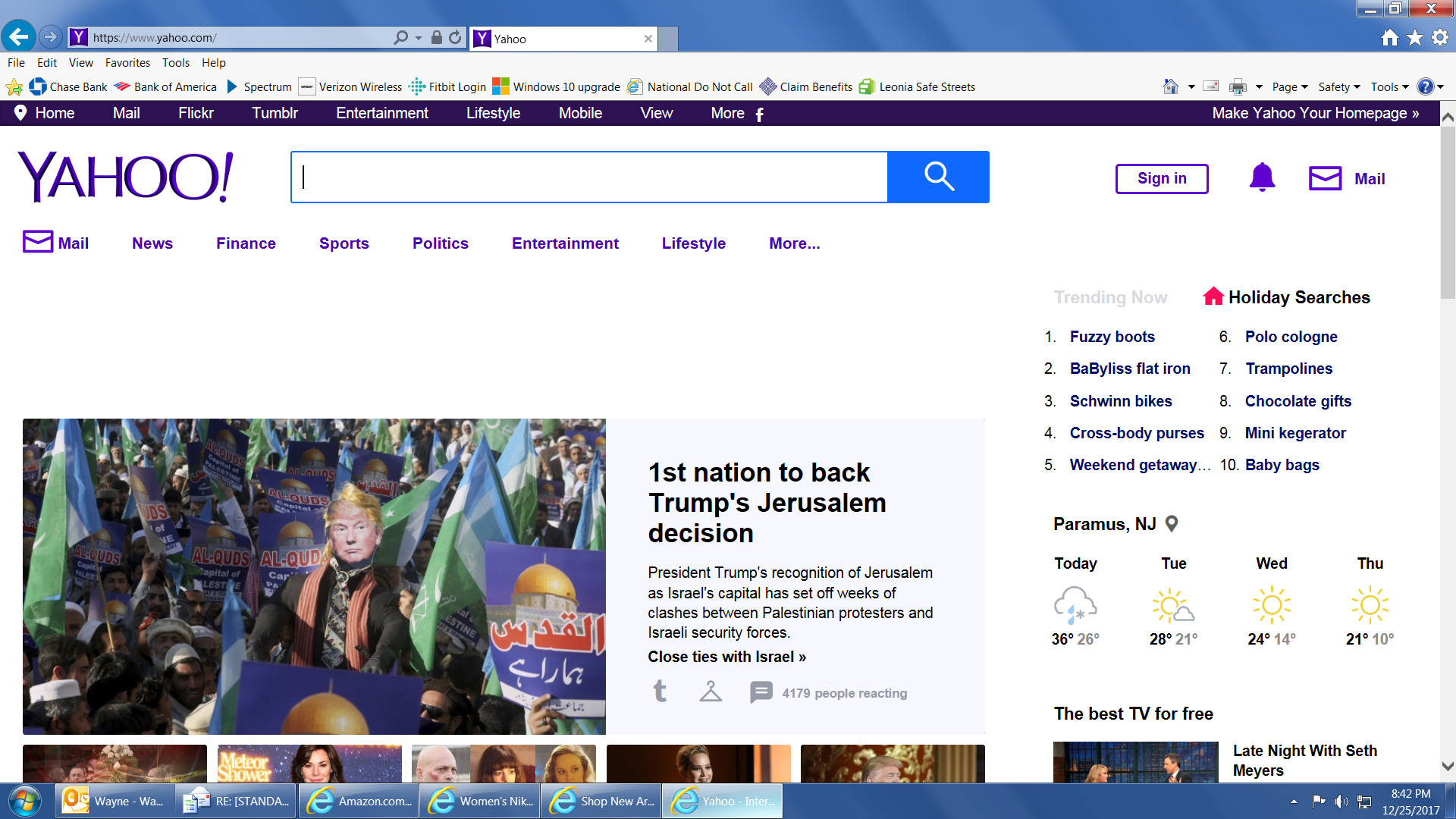Image resolution: width=1456 pixels, height=819 pixels.
Task: Open Late Night With Seth Meyers link
Action: click(1304, 761)
